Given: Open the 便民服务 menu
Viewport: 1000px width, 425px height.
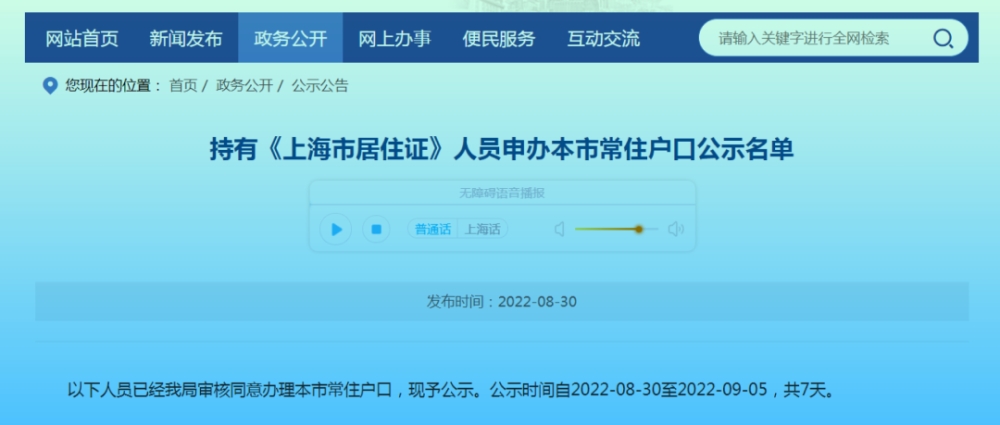Looking at the screenshot, I should [499, 38].
